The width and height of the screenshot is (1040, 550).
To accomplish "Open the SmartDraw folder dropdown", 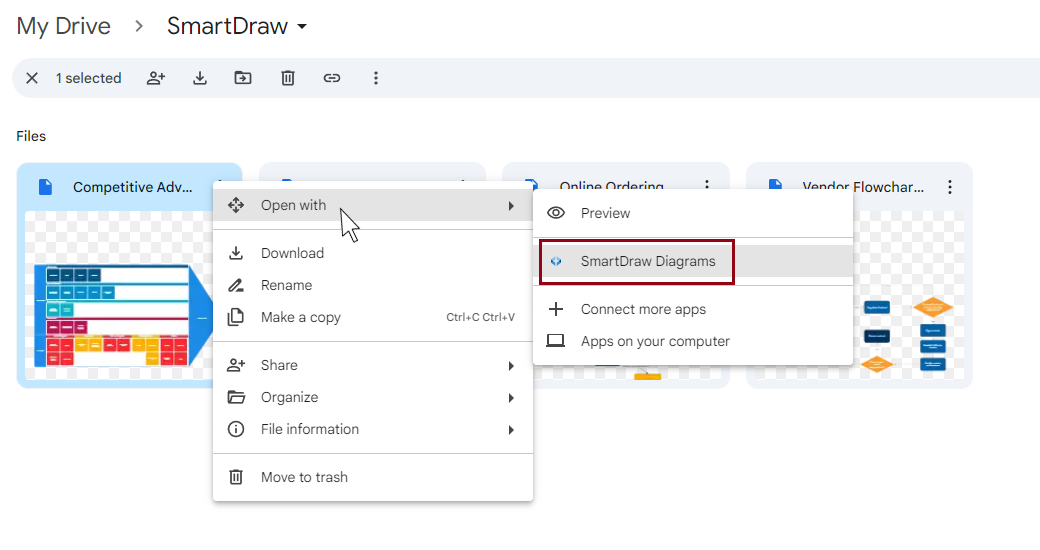I will point(237,26).
